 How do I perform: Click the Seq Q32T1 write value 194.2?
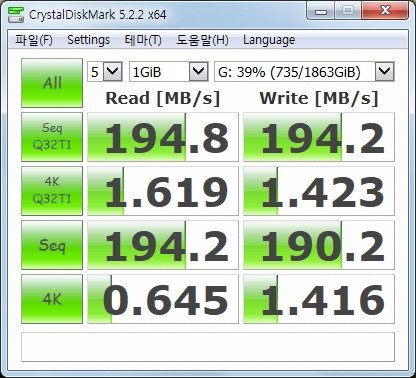(x=319, y=137)
